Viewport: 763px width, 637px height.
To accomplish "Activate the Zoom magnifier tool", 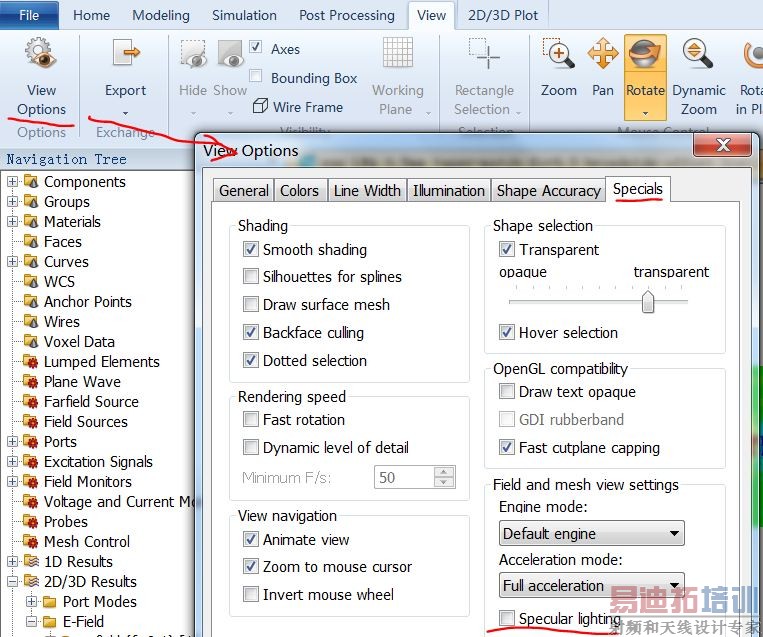I will (x=558, y=53).
